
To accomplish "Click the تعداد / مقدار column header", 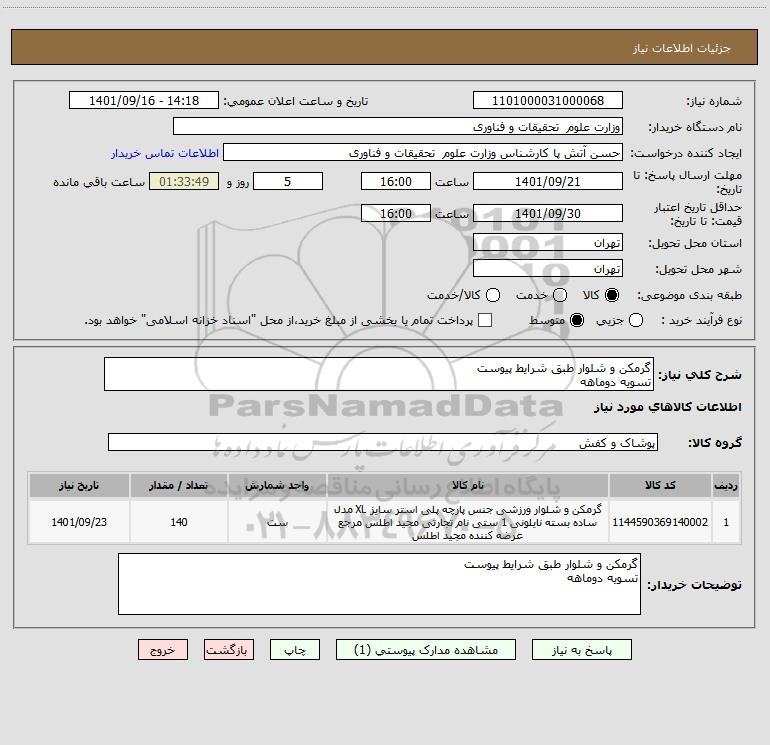I will [x=179, y=485].
